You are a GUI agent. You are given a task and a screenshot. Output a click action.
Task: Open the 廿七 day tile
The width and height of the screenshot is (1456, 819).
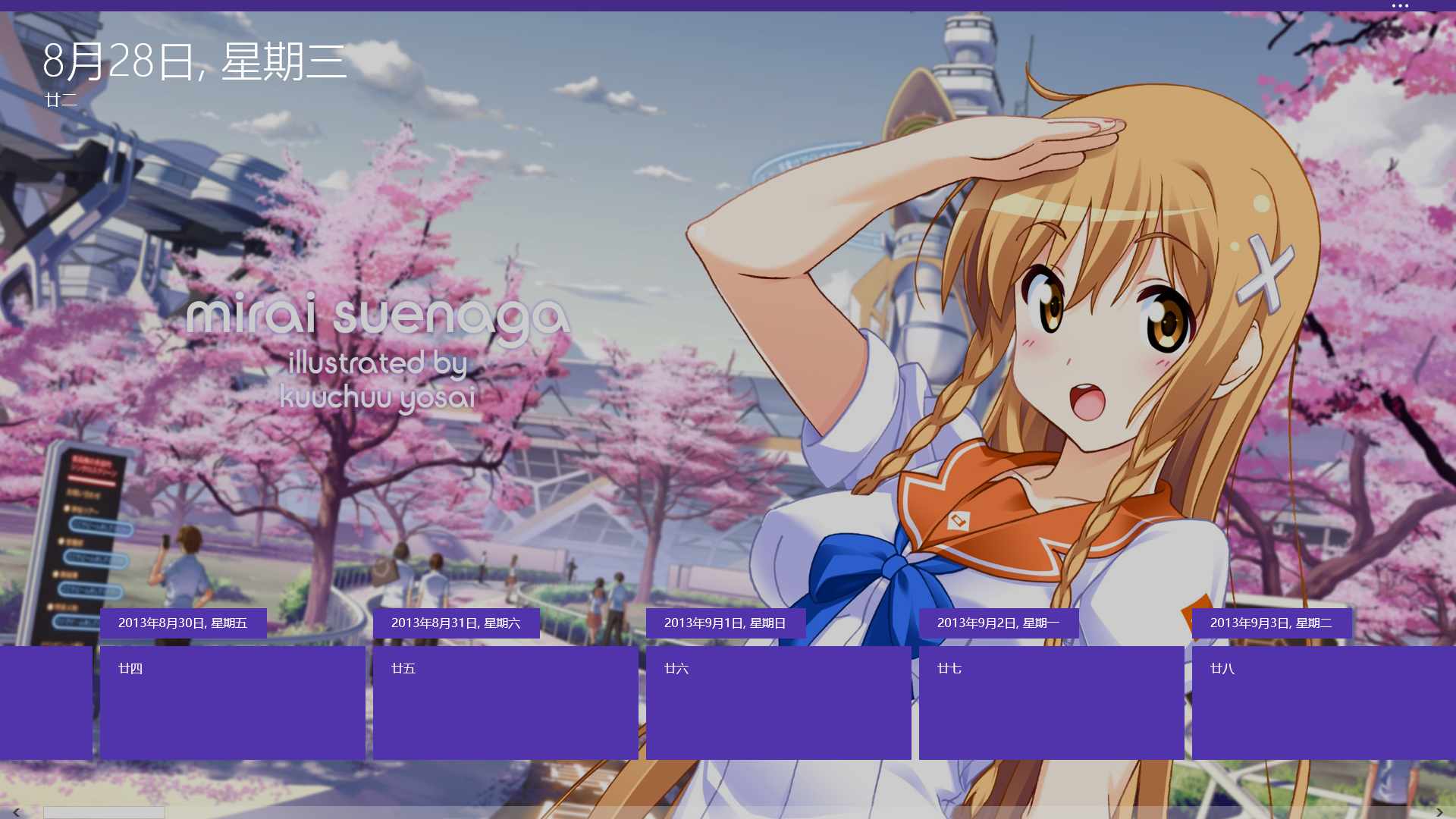[x=1051, y=702]
